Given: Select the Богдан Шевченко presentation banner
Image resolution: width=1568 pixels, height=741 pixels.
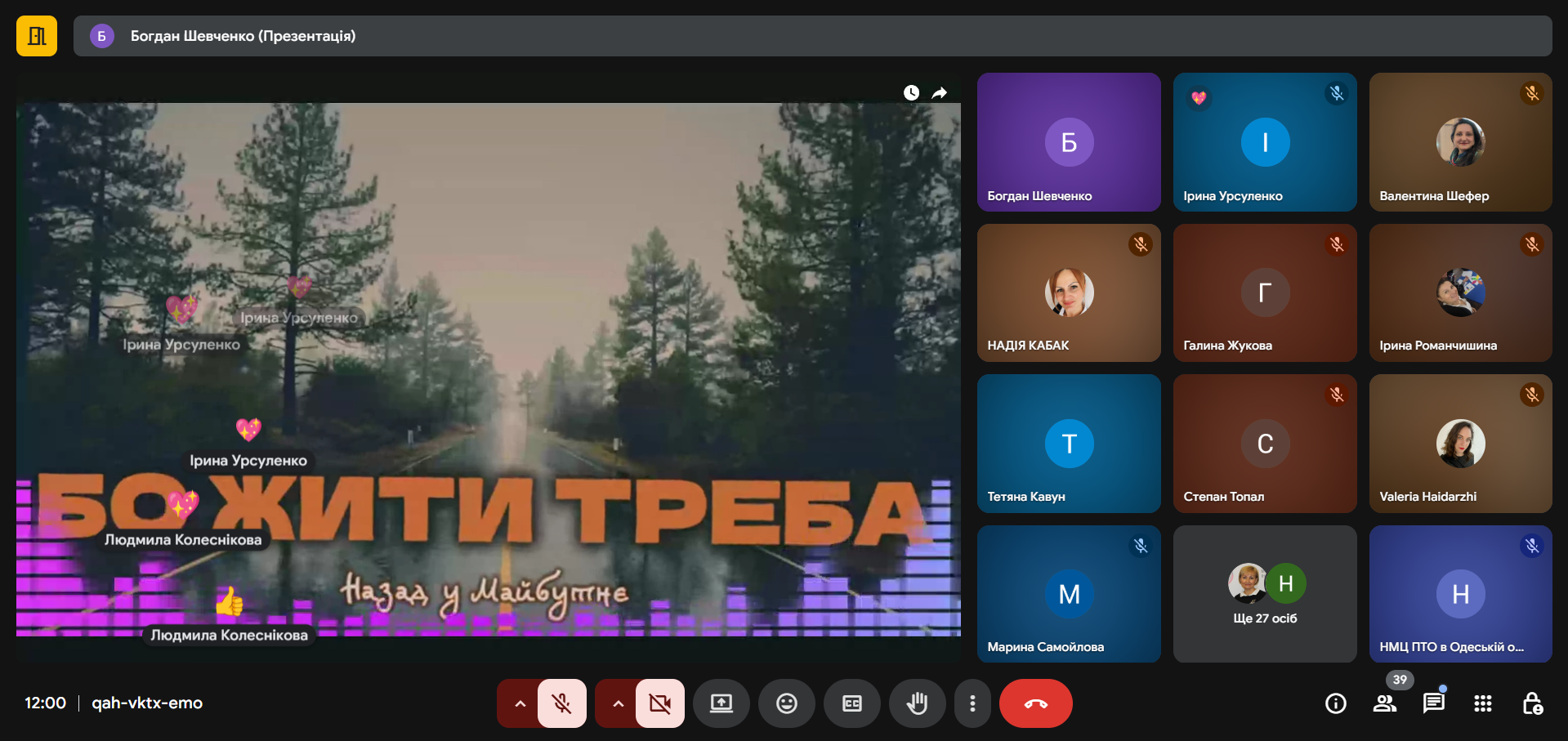Looking at the screenshot, I should pos(812,36).
